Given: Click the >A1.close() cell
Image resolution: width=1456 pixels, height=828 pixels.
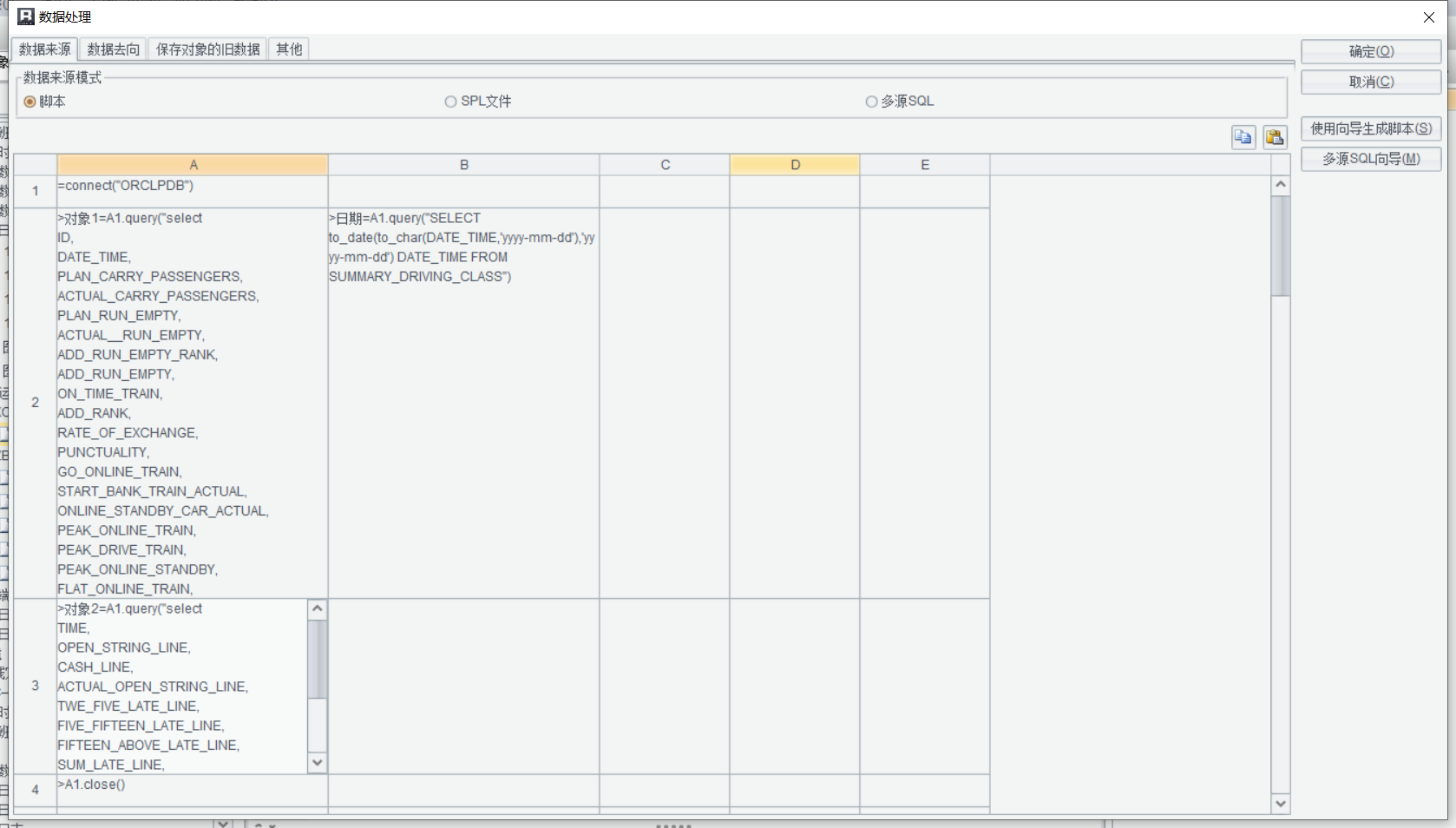Looking at the screenshot, I should [193, 791].
